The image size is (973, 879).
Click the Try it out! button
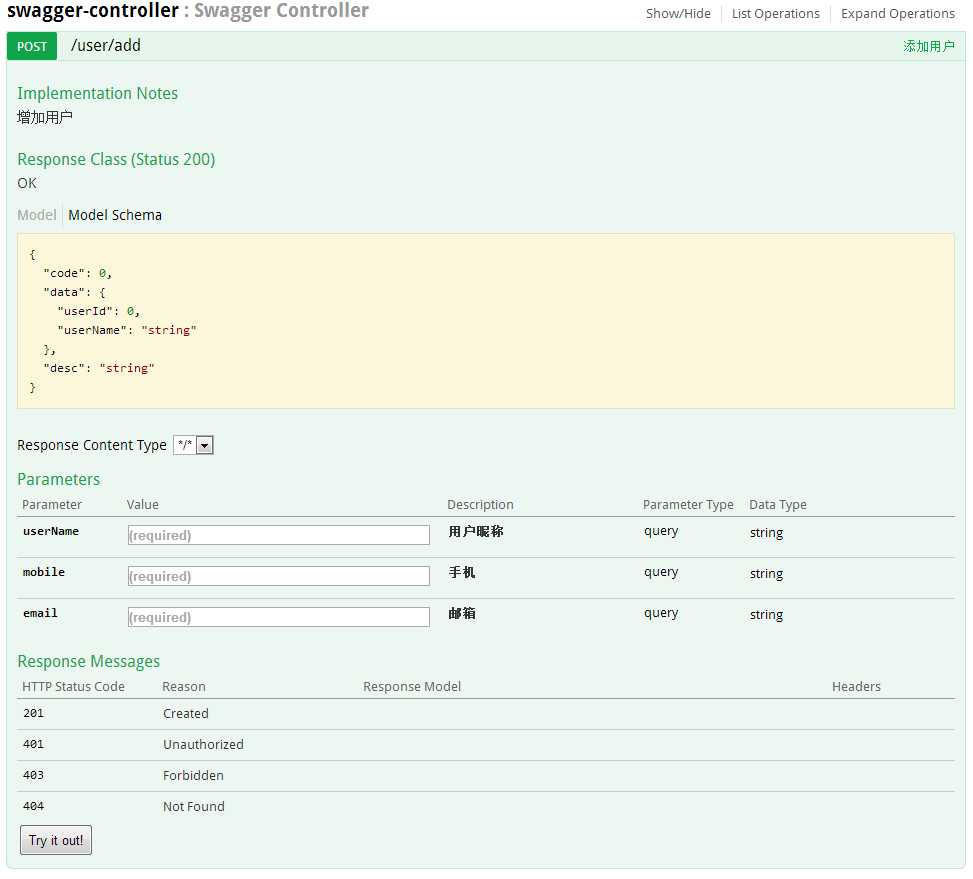(56, 841)
